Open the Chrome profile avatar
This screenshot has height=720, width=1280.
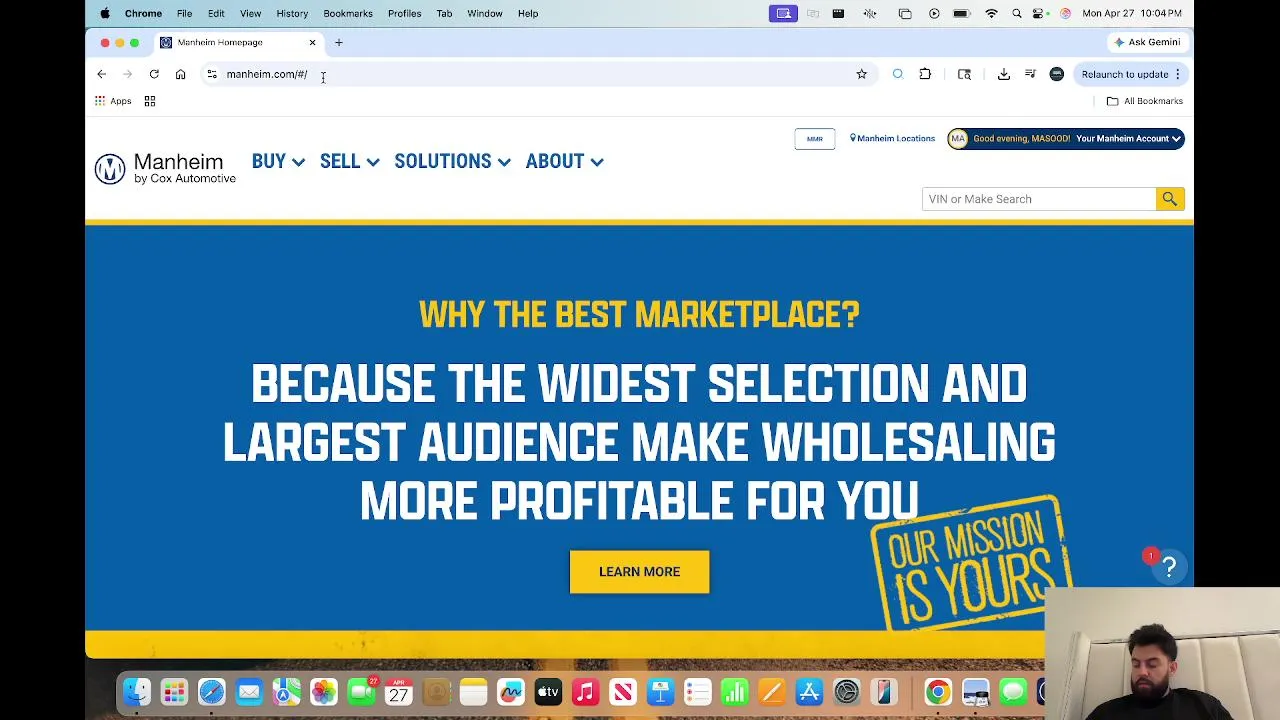pos(1057,74)
